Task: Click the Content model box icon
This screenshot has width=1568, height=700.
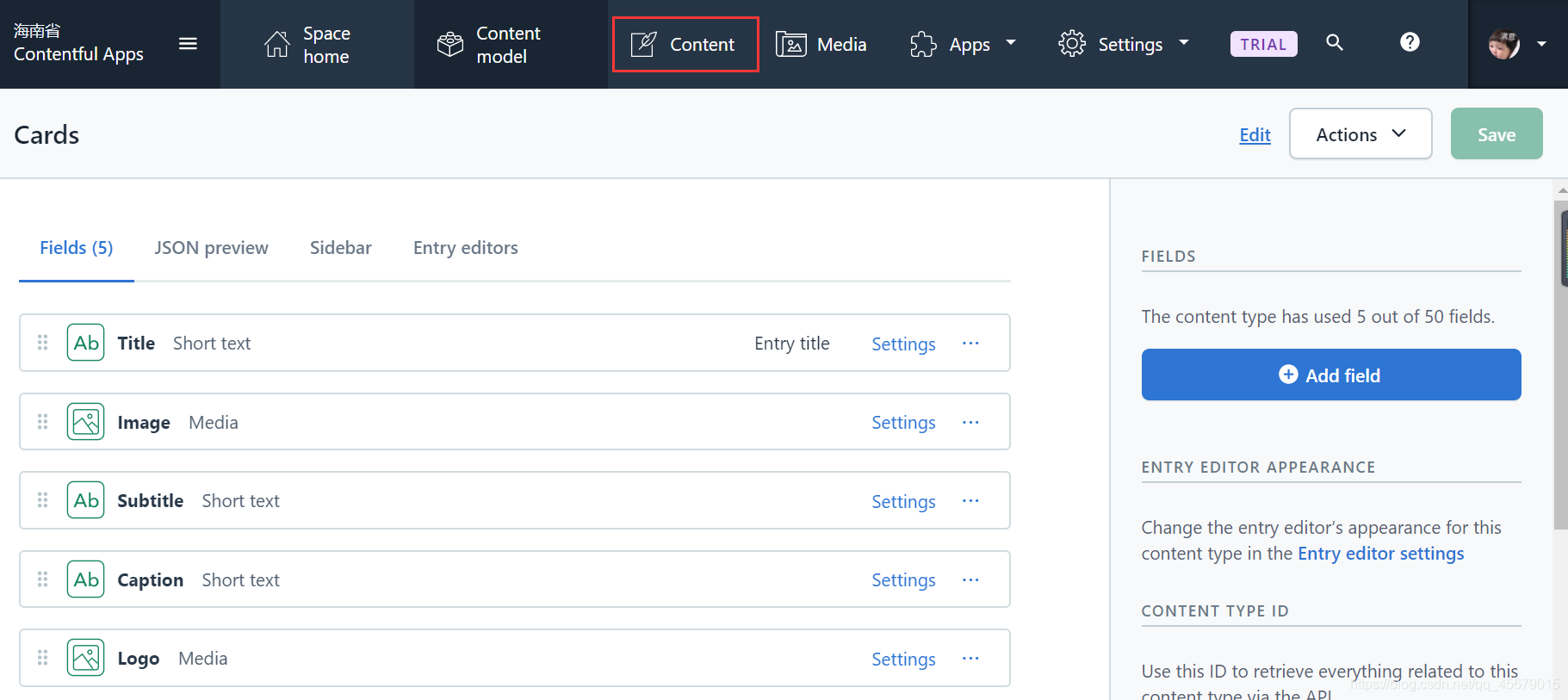Action: 450,44
